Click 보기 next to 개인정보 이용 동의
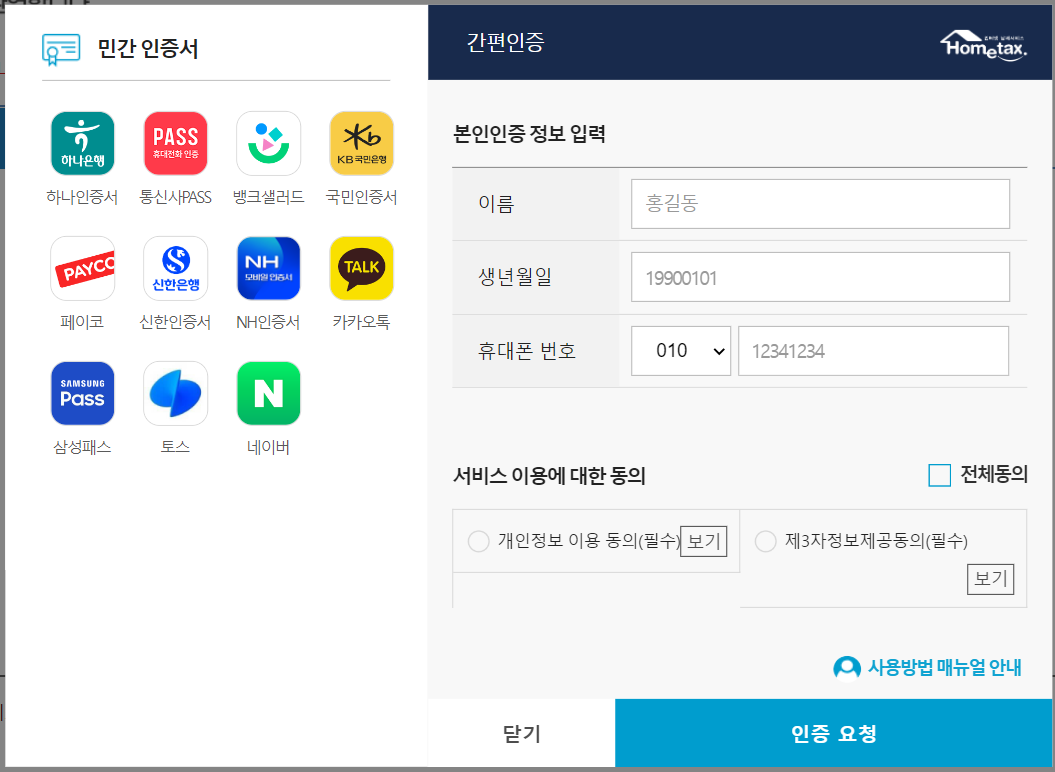The width and height of the screenshot is (1055, 772). click(x=704, y=541)
